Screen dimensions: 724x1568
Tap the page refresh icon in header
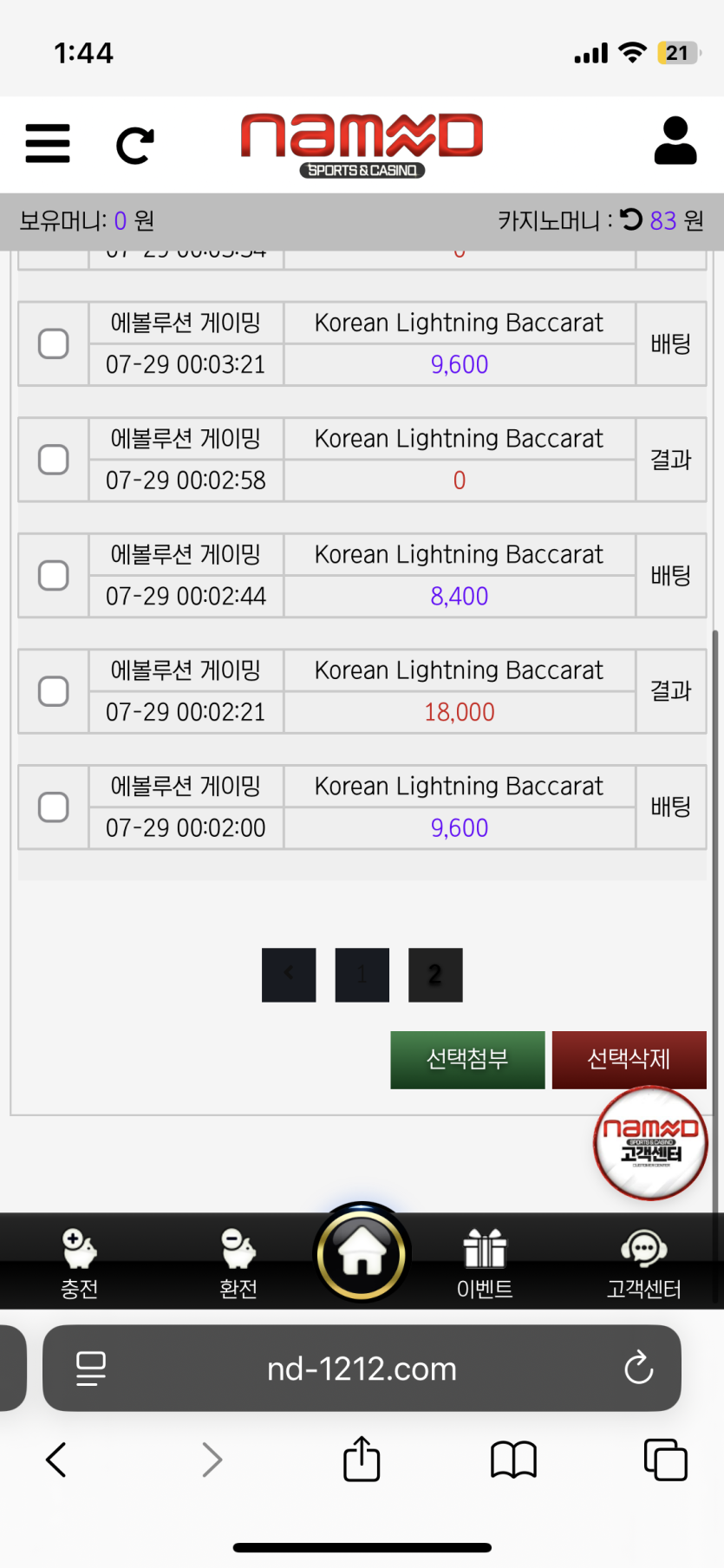(x=135, y=145)
